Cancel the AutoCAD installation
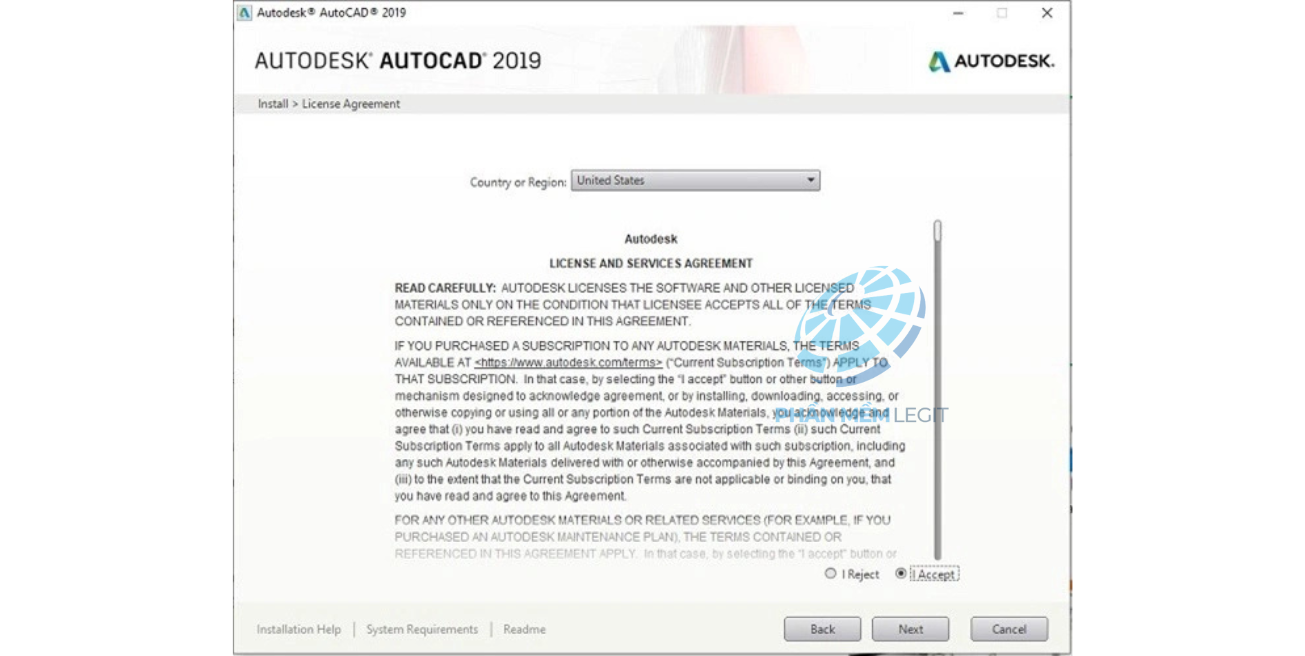 point(1009,629)
